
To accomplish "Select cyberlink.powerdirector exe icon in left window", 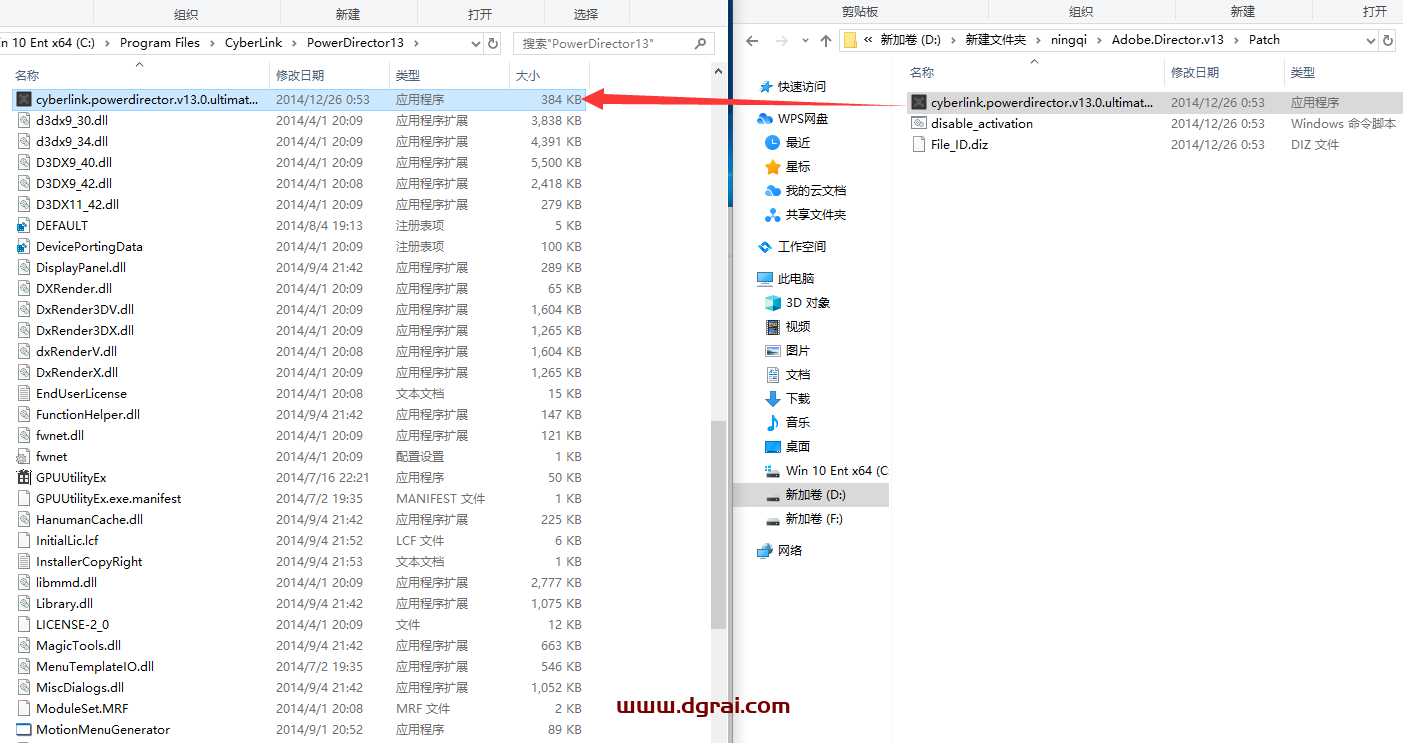I will coord(24,99).
